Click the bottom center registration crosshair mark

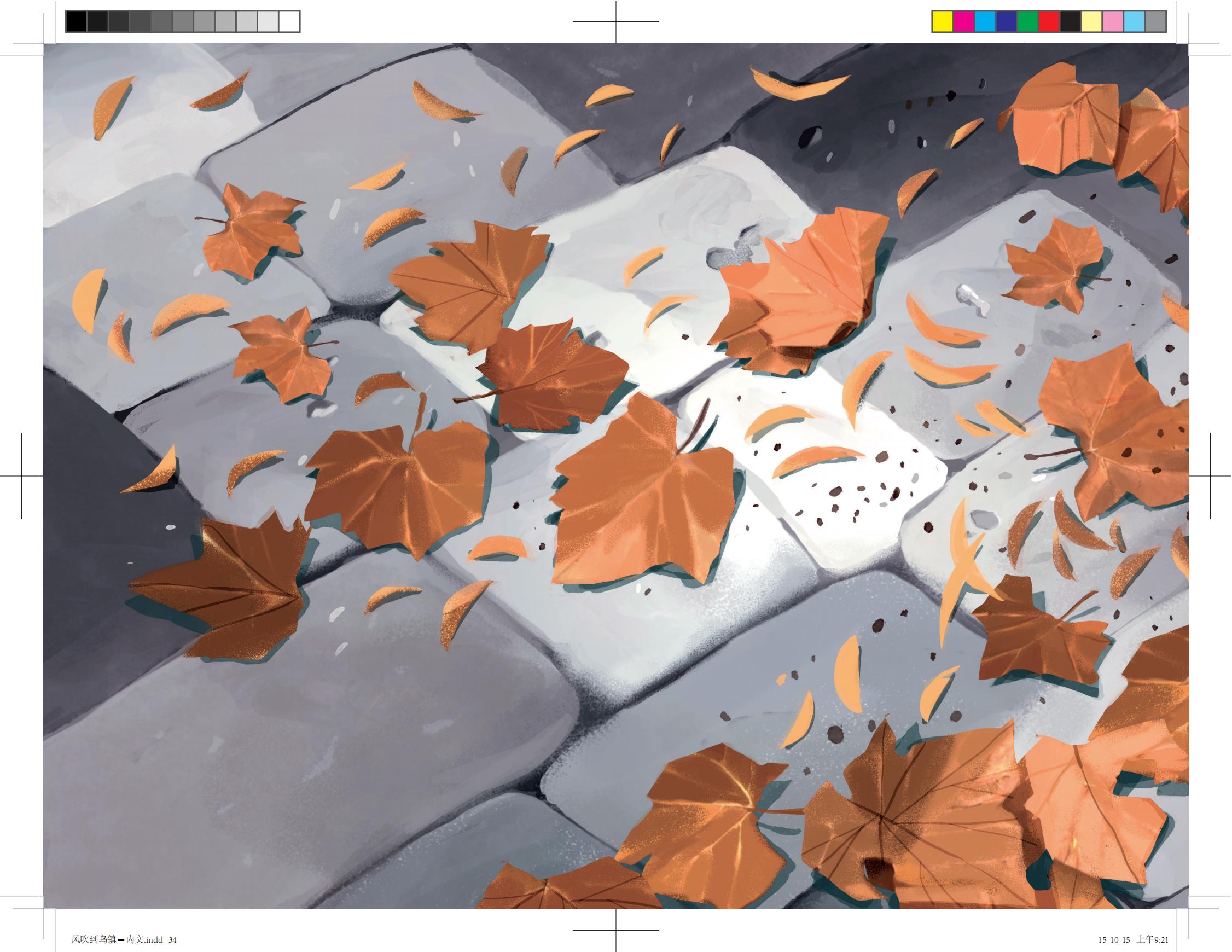coord(616,930)
